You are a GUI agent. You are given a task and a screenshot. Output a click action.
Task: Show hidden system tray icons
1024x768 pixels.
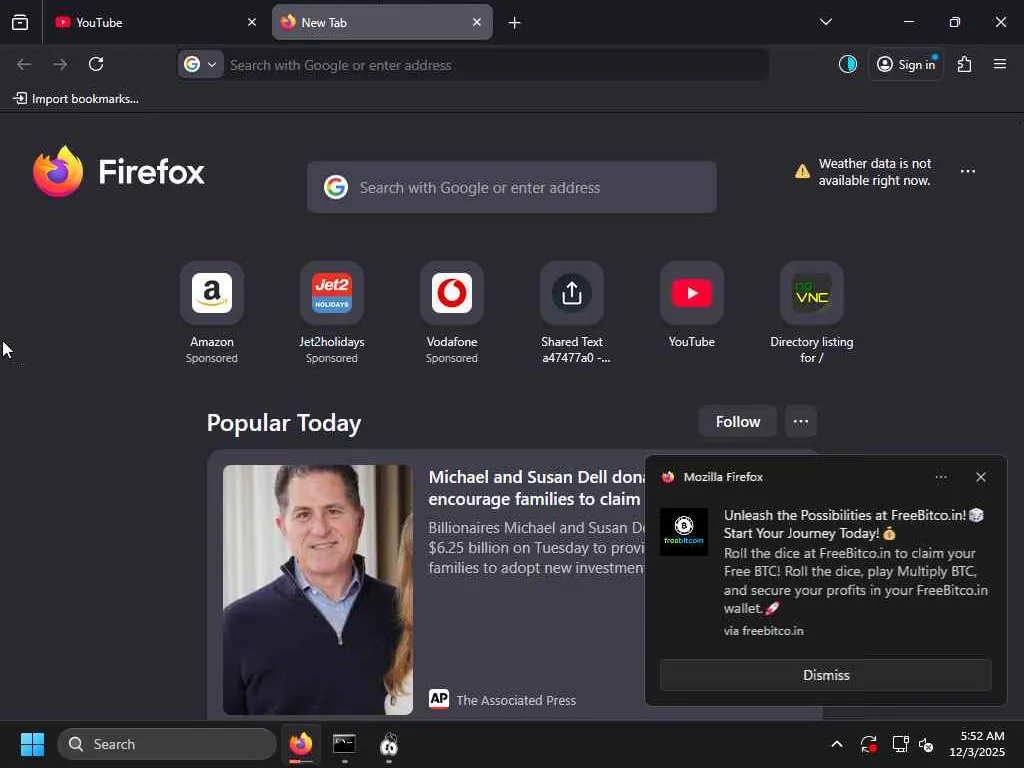[837, 744]
